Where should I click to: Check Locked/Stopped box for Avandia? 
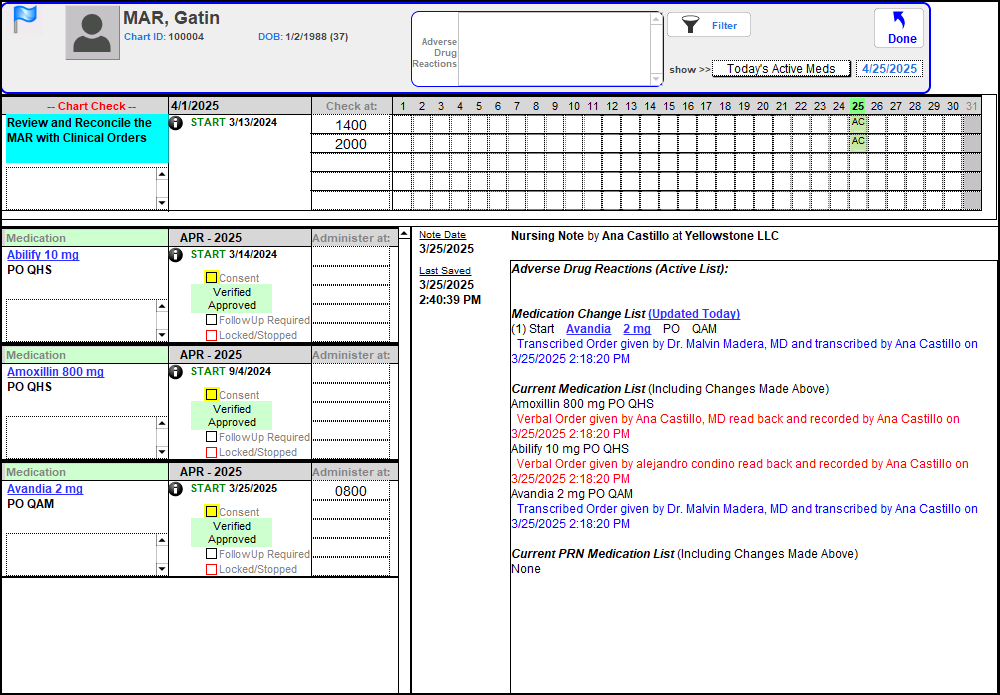point(212,569)
